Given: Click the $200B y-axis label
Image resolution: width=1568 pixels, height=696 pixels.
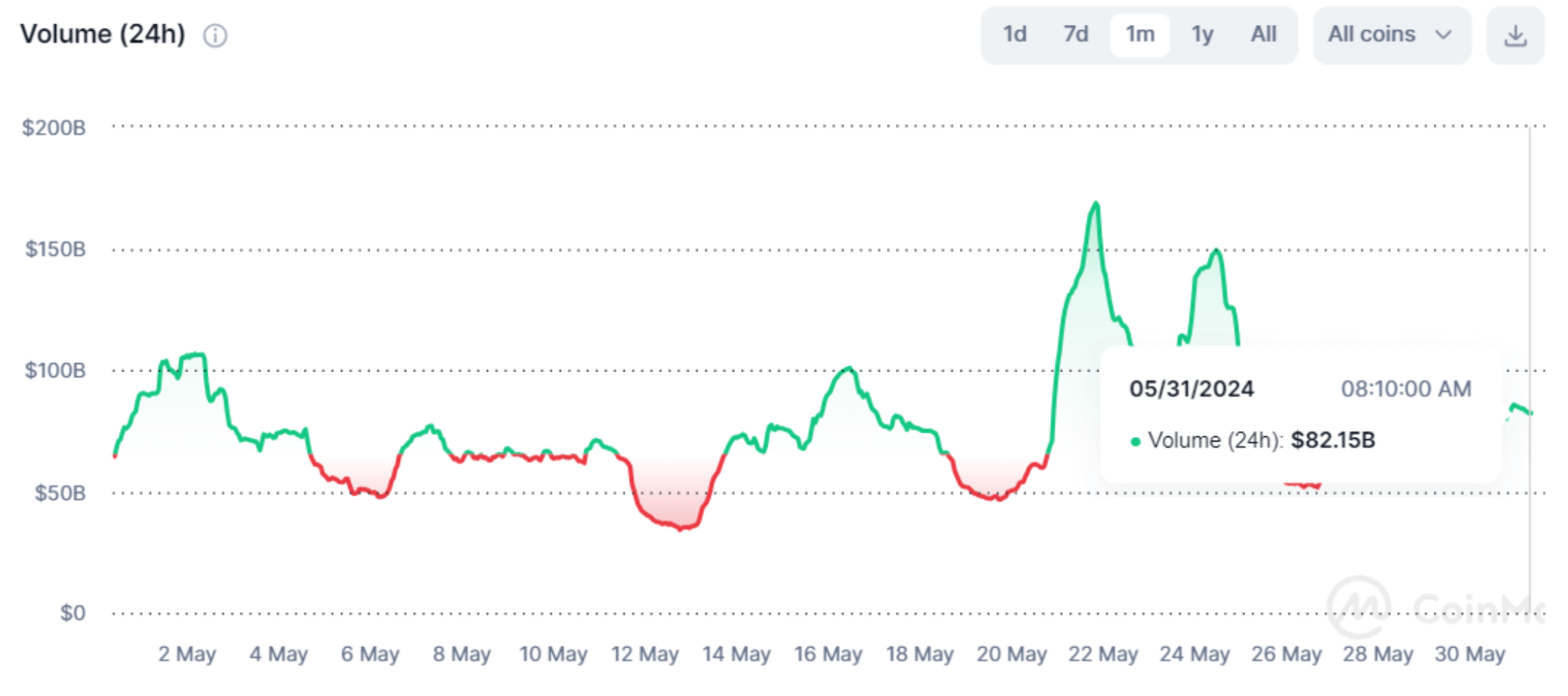Looking at the screenshot, I should (x=54, y=128).
